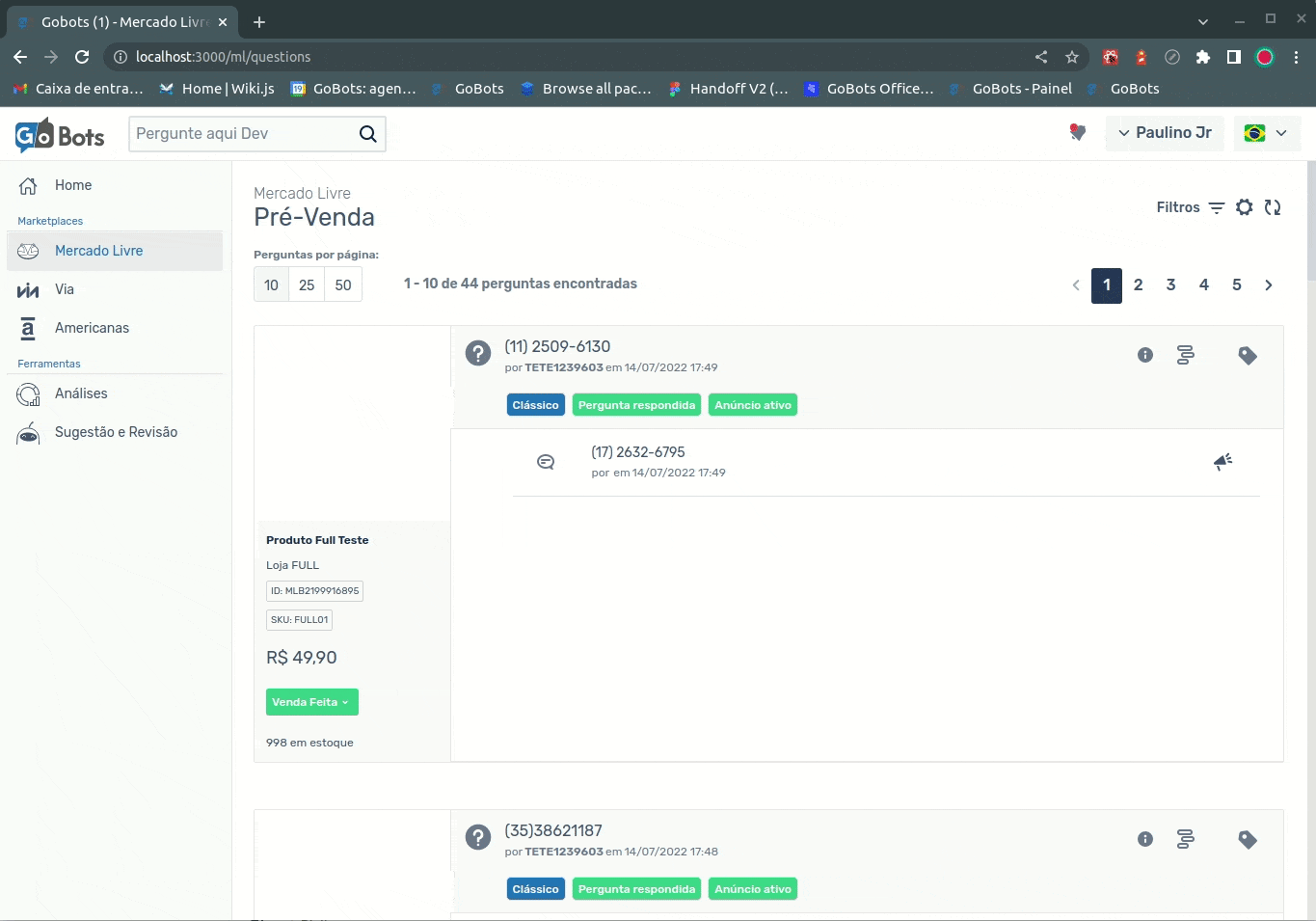Click megaphone icon on answer (17) 2632-6795
Viewport: 1316px width, 921px height.
[x=1223, y=462]
